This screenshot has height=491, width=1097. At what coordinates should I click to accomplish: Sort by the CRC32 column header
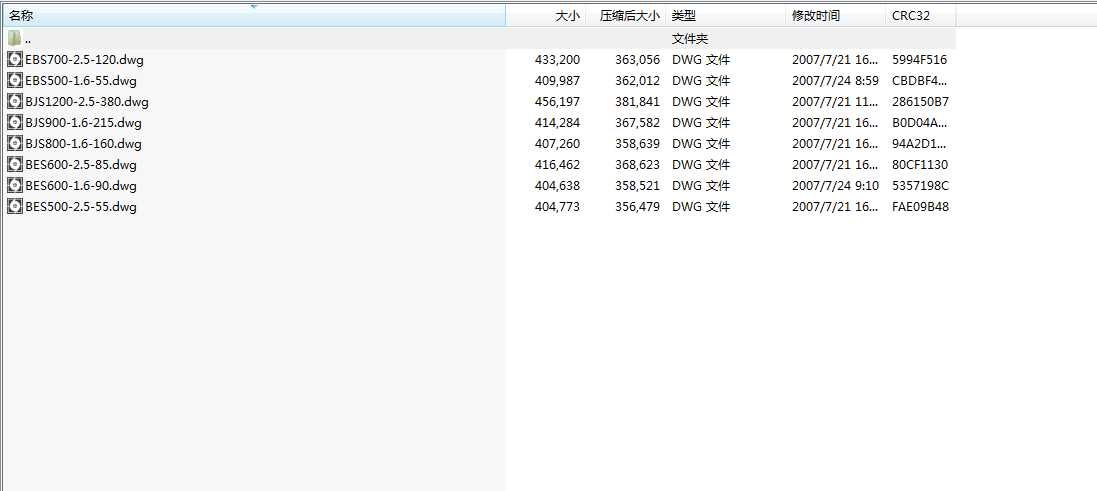point(921,15)
